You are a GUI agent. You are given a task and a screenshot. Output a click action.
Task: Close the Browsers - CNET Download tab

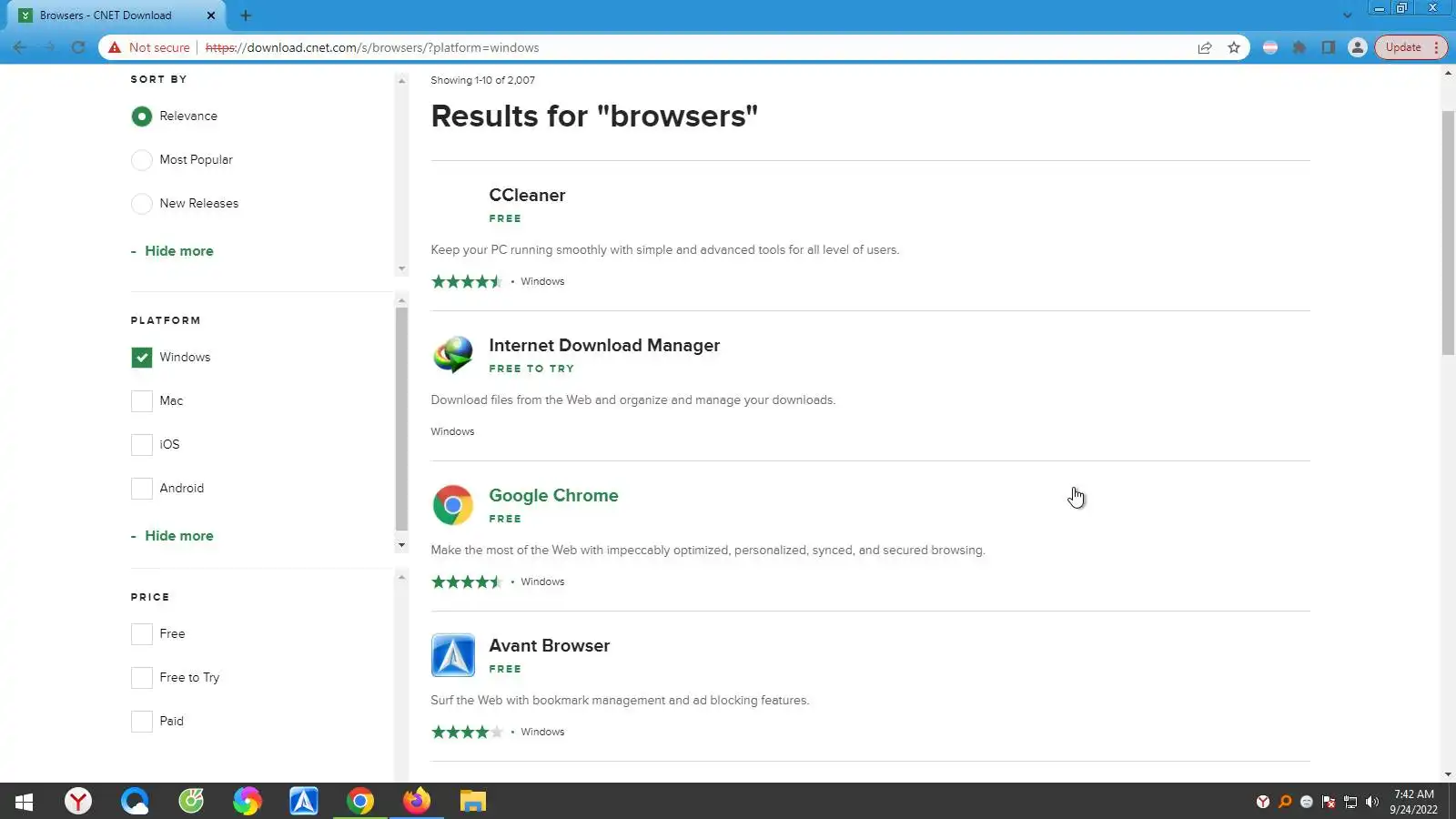click(x=211, y=15)
